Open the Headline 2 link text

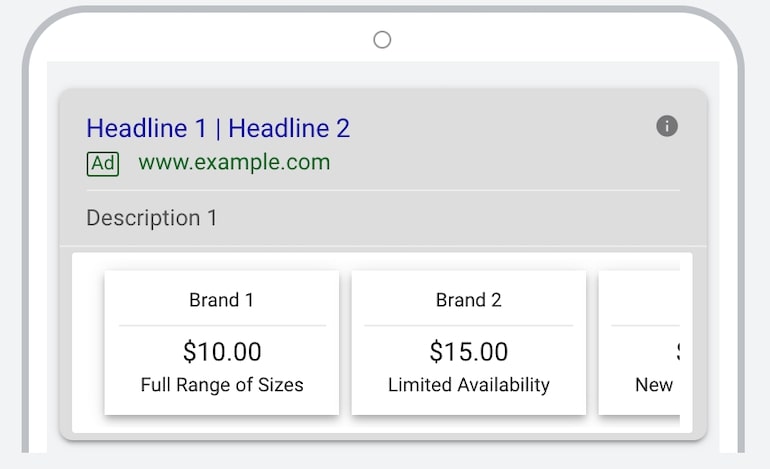tap(289, 128)
